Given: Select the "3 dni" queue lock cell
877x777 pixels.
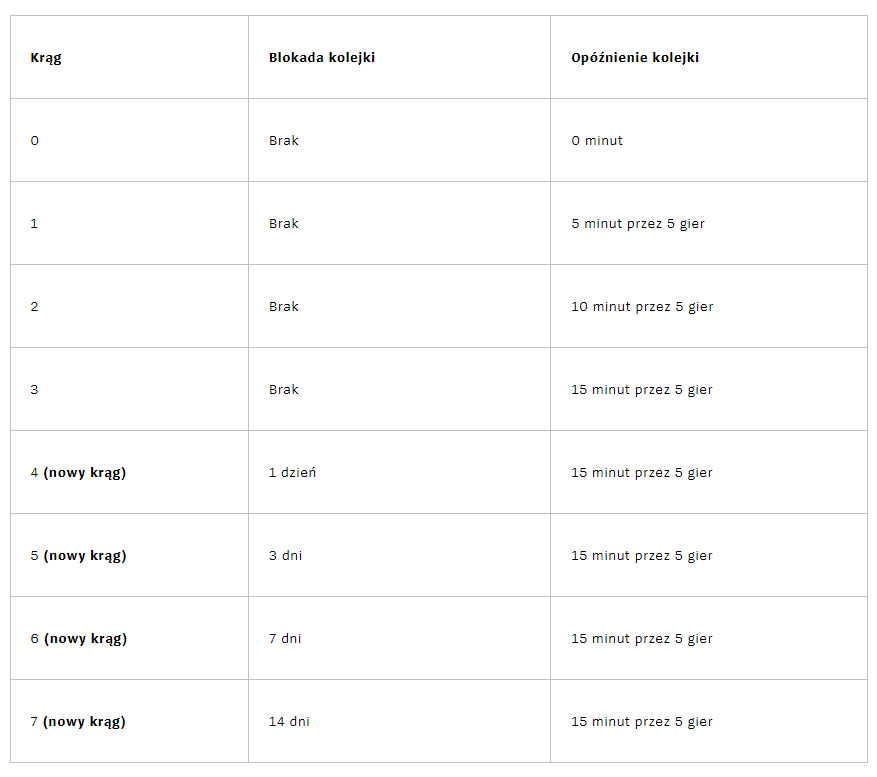Looking at the screenshot, I should [285, 556].
